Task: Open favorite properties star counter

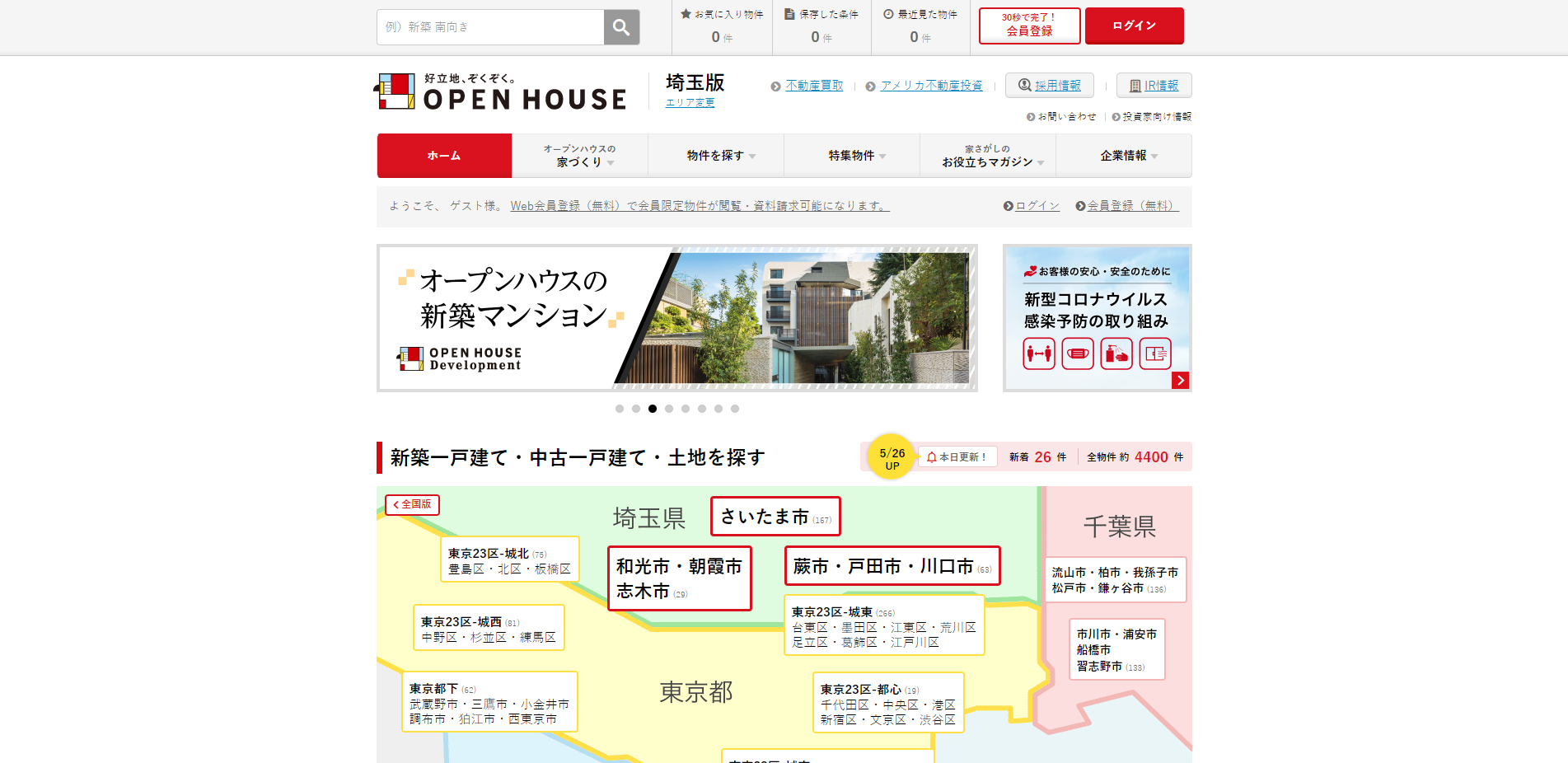Action: coord(722,26)
